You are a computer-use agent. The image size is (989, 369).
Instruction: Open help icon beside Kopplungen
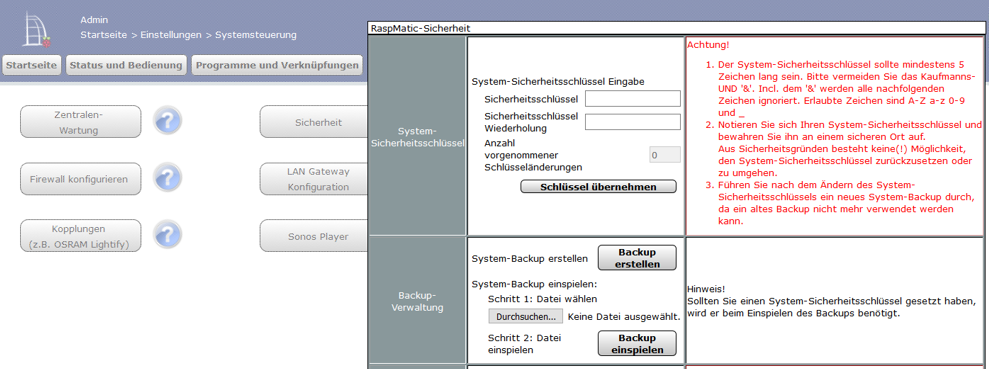click(x=167, y=235)
